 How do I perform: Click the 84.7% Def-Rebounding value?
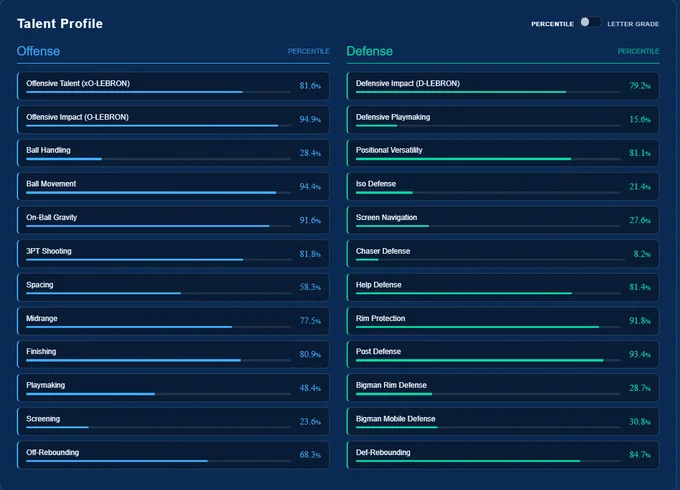[x=640, y=455]
